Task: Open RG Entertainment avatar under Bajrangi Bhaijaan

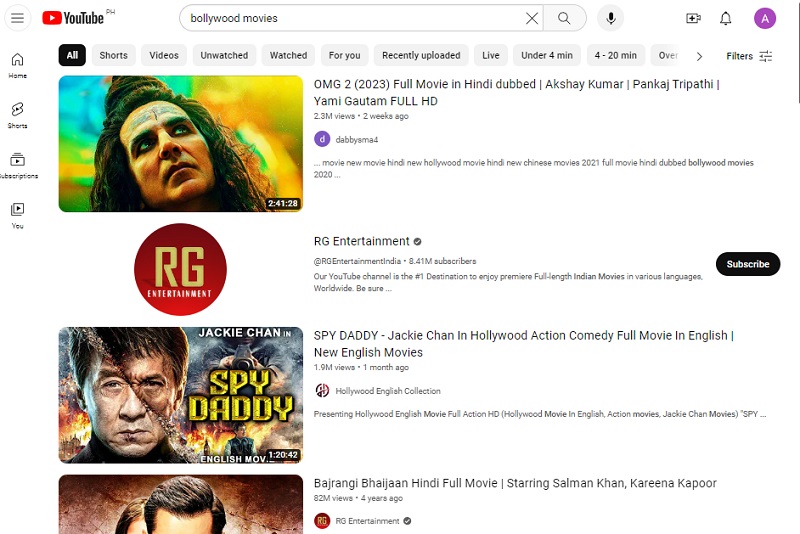Action: tap(322, 521)
